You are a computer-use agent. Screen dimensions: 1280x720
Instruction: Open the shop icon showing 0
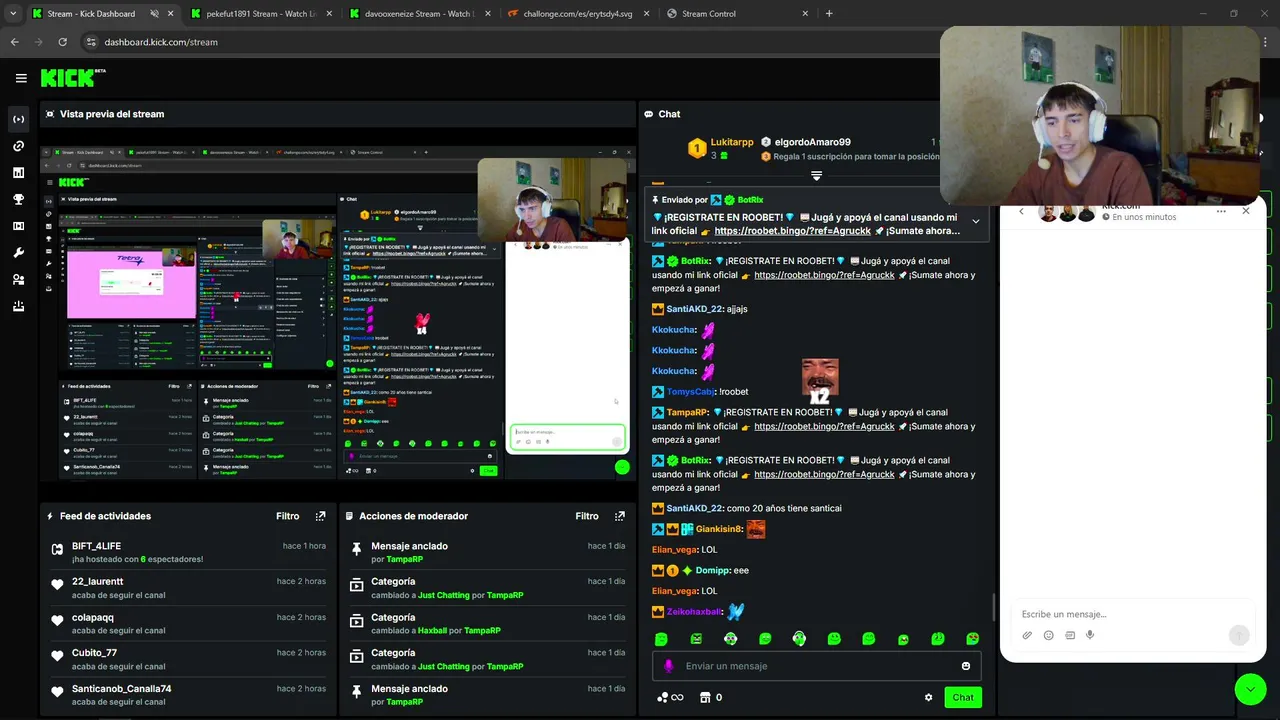pos(710,697)
